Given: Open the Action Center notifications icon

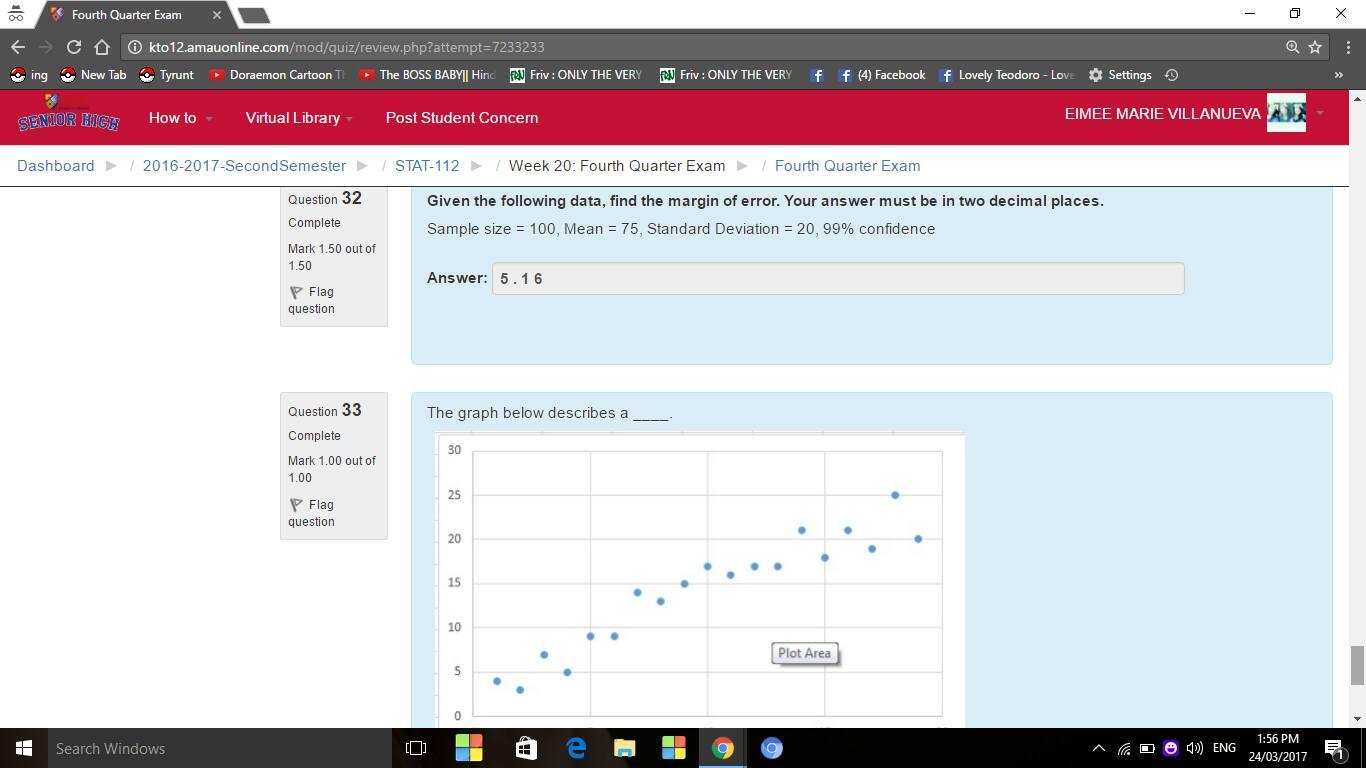Looking at the screenshot, I should (x=1334, y=748).
